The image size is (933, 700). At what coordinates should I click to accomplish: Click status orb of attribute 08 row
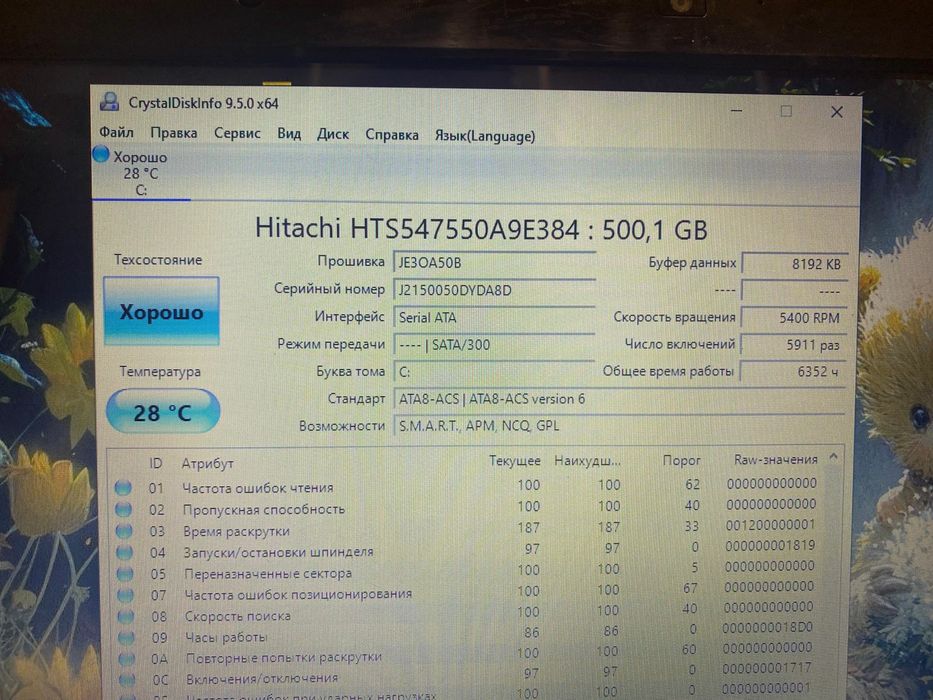[x=126, y=616]
